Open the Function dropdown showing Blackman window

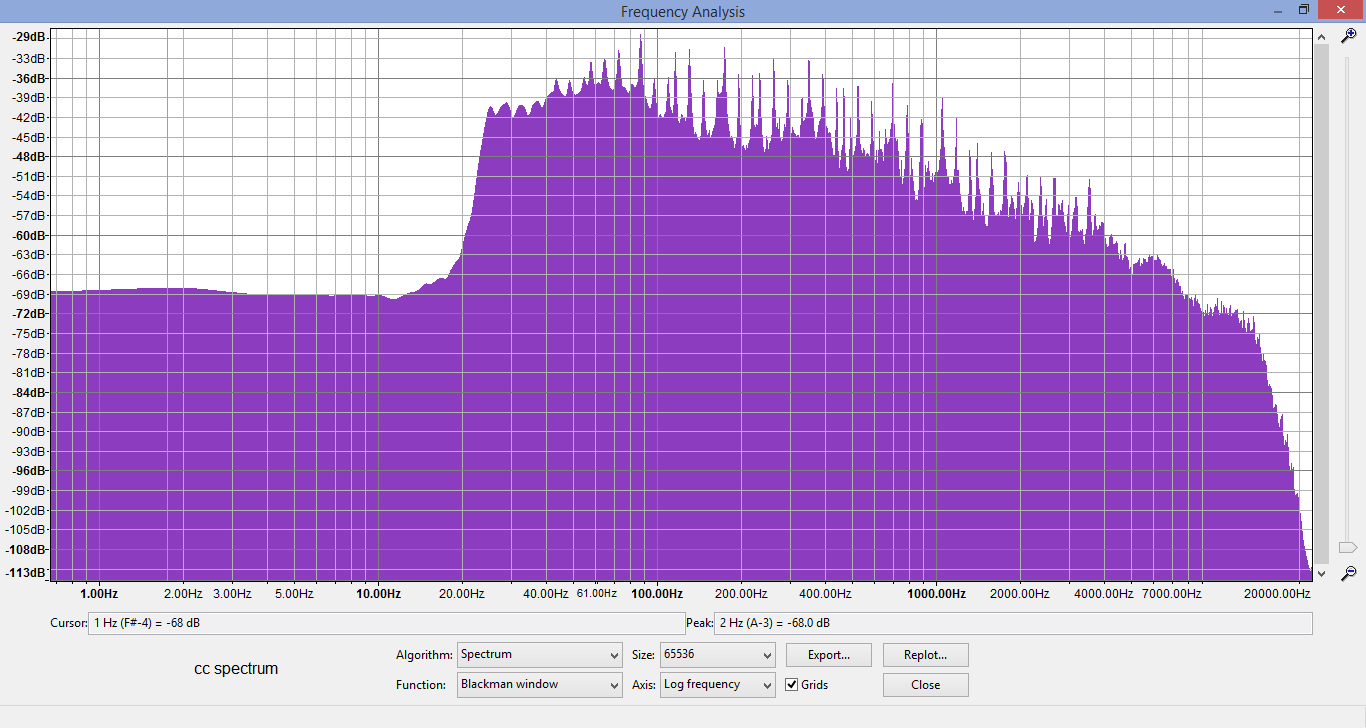click(540, 685)
